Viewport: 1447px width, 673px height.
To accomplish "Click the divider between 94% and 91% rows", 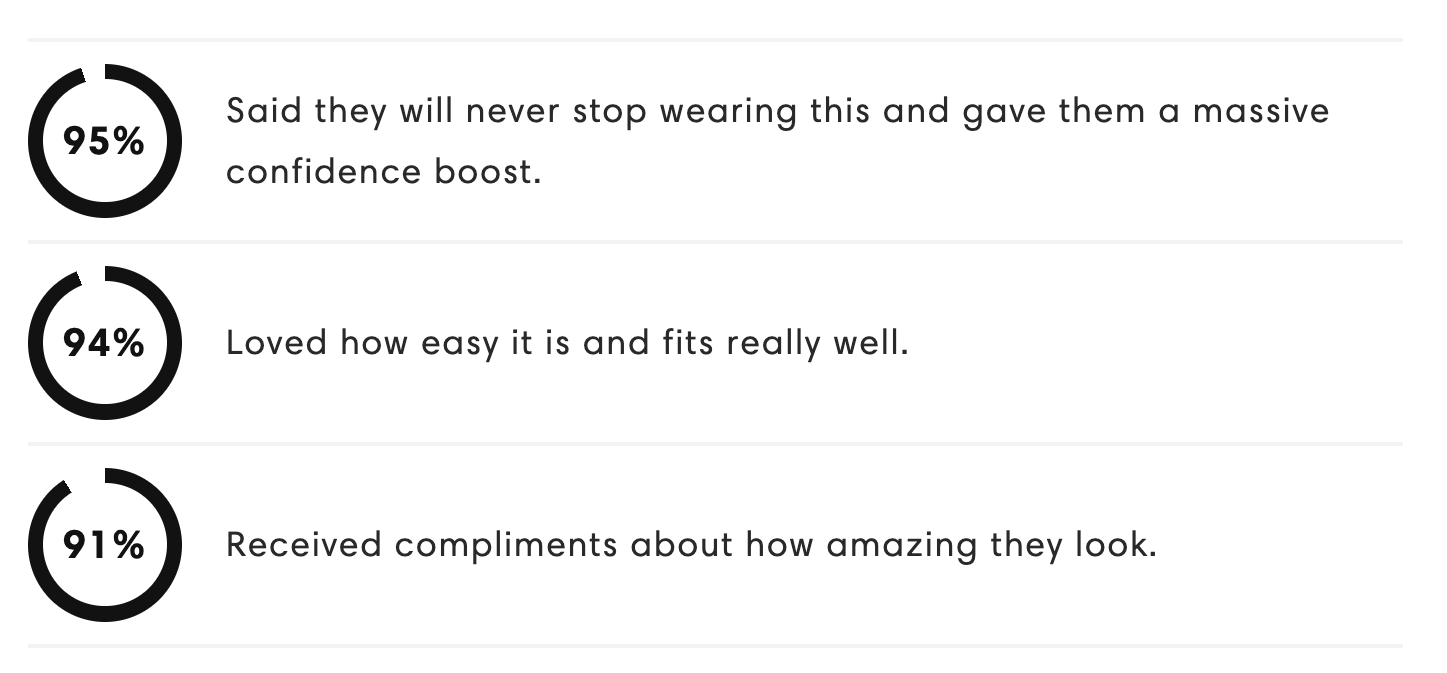I will tap(715, 444).
